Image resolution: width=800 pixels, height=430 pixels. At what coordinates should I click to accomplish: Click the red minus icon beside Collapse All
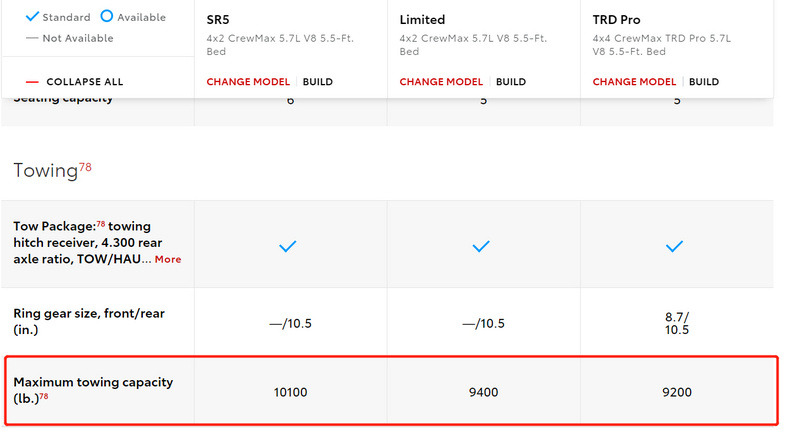pyautogui.click(x=32, y=82)
